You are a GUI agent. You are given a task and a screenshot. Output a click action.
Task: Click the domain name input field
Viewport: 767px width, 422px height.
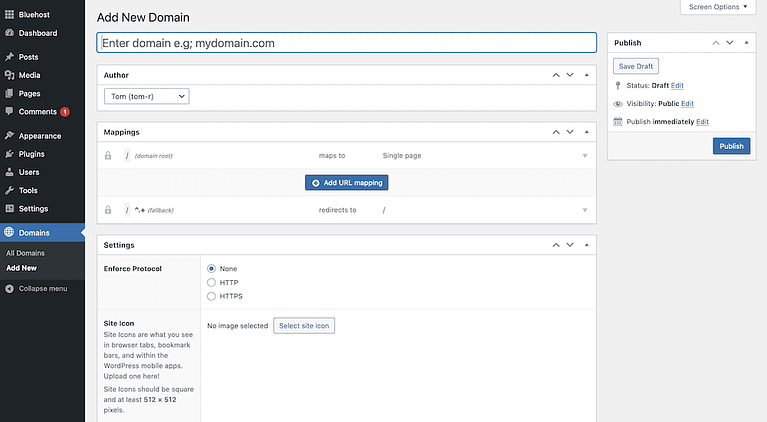347,43
